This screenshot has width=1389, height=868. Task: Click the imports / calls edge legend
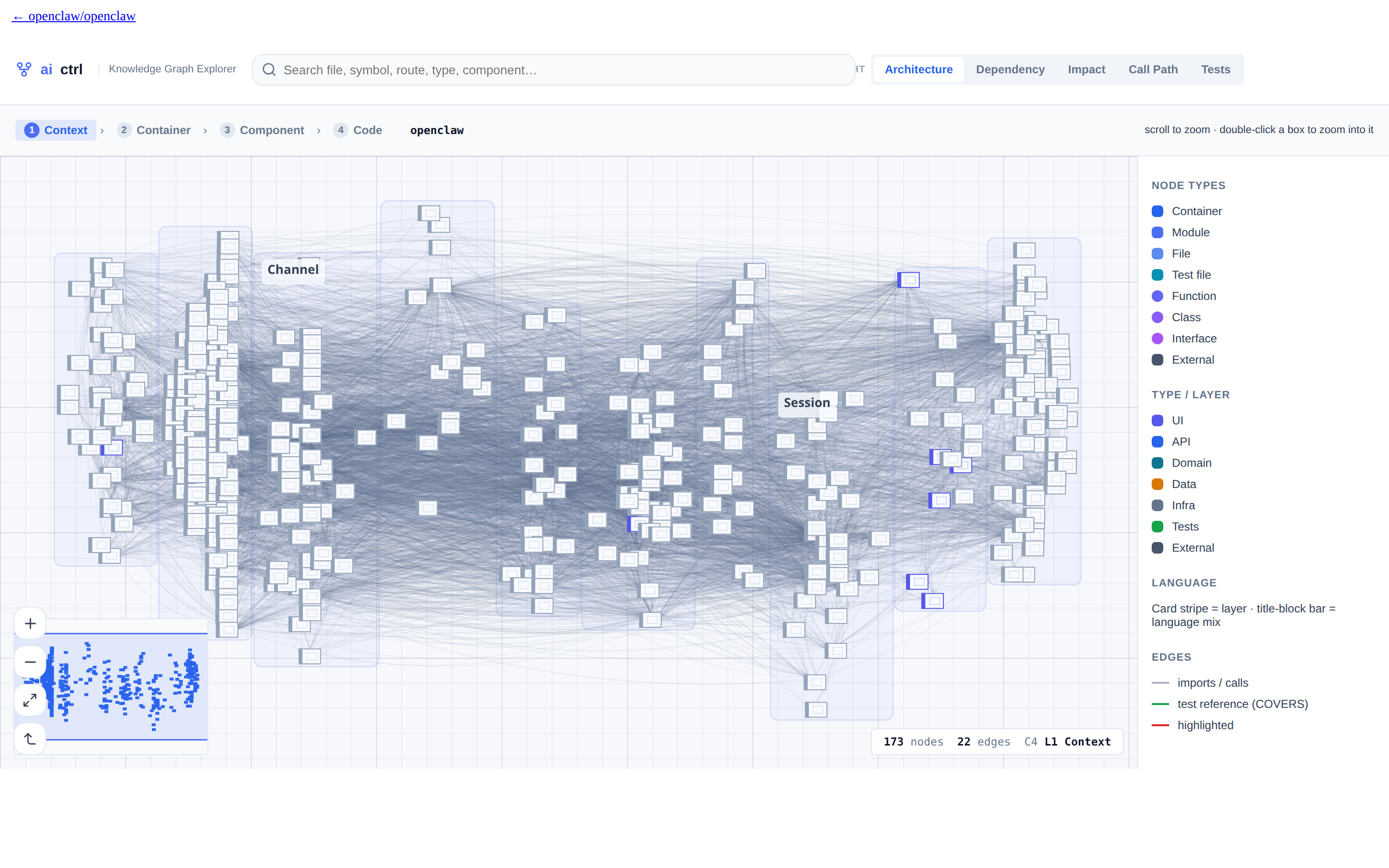click(x=1199, y=682)
